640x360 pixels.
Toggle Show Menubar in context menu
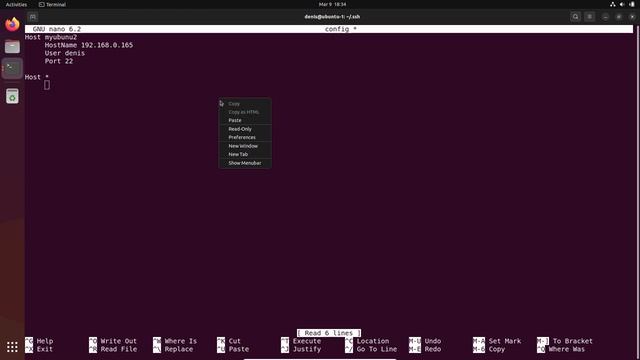click(245, 163)
